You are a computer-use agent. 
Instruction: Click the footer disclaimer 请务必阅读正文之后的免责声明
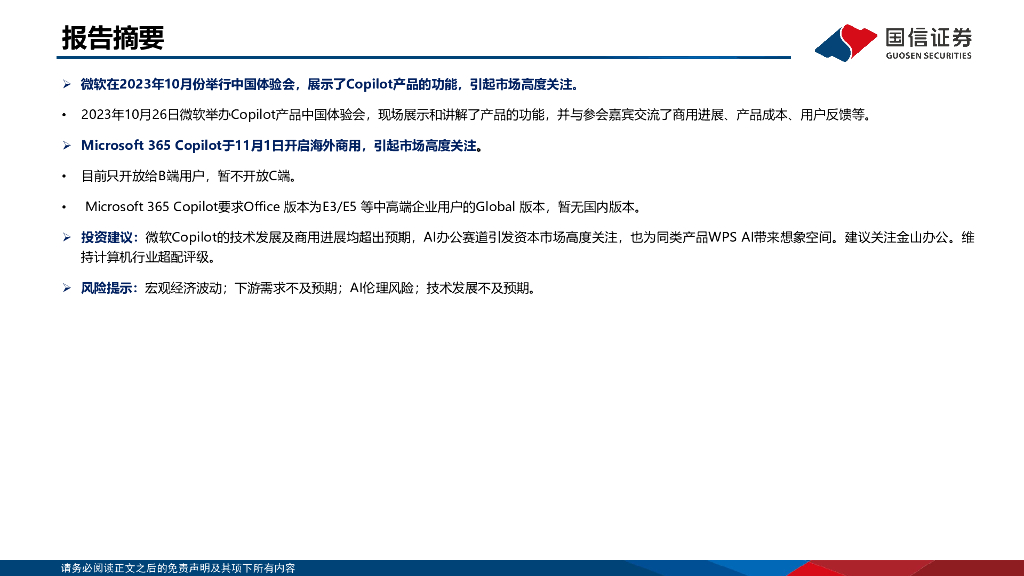pos(178,568)
